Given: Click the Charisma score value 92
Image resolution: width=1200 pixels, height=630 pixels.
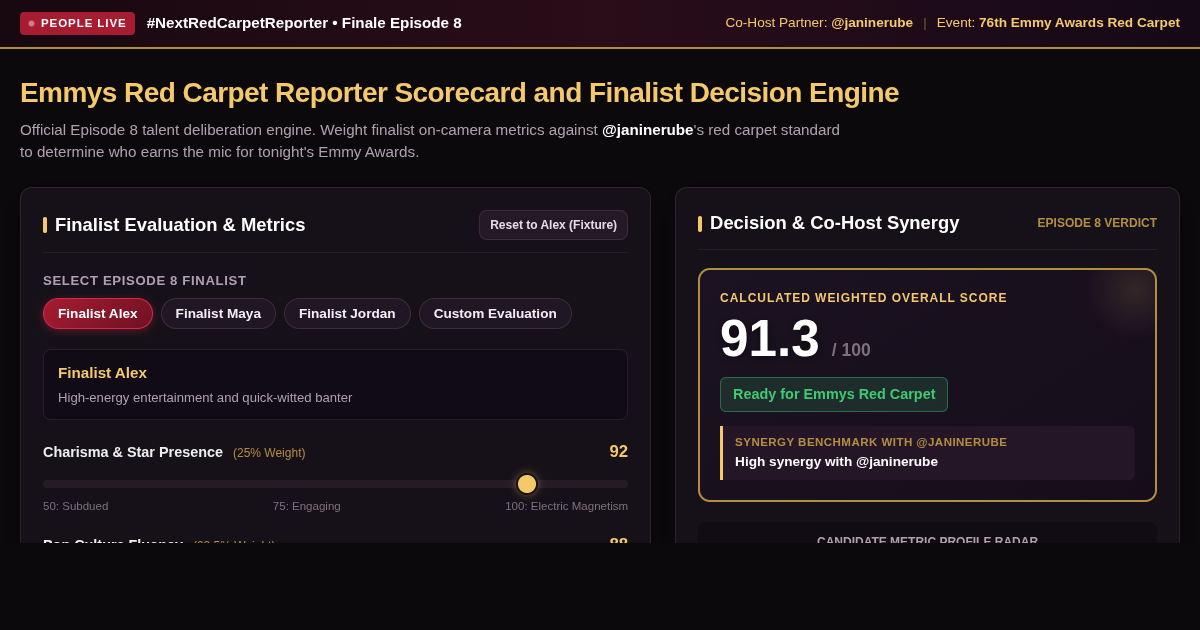Looking at the screenshot, I should click(618, 452).
